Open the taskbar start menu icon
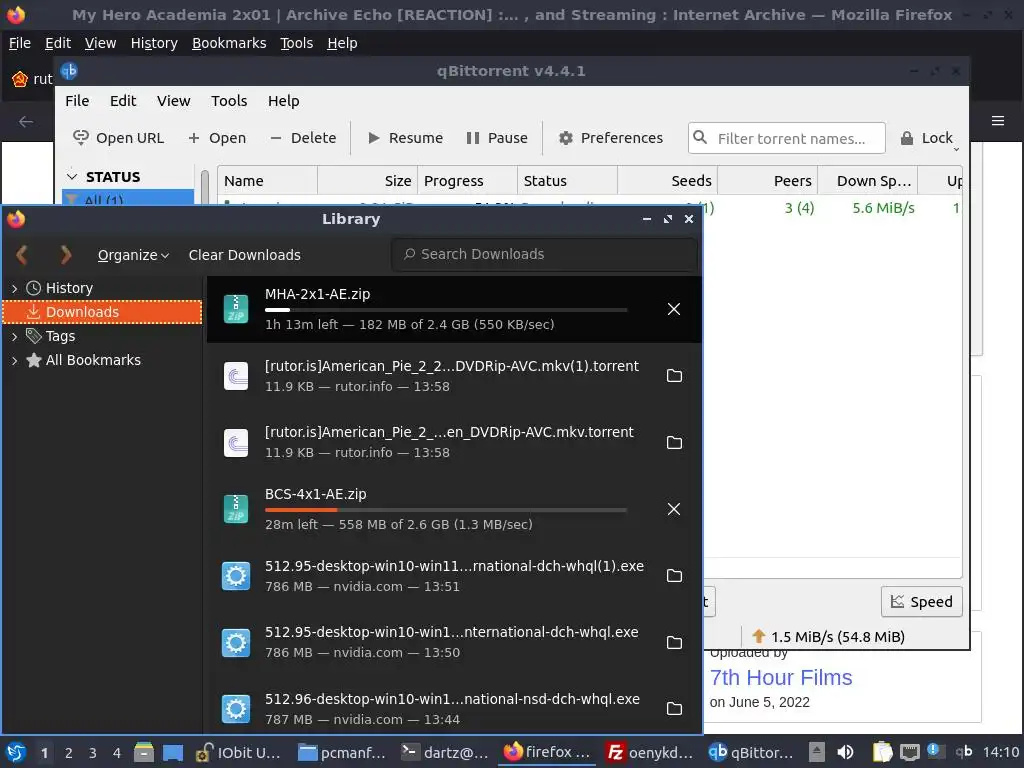Screen dimensions: 1024x768 click(x=16, y=752)
